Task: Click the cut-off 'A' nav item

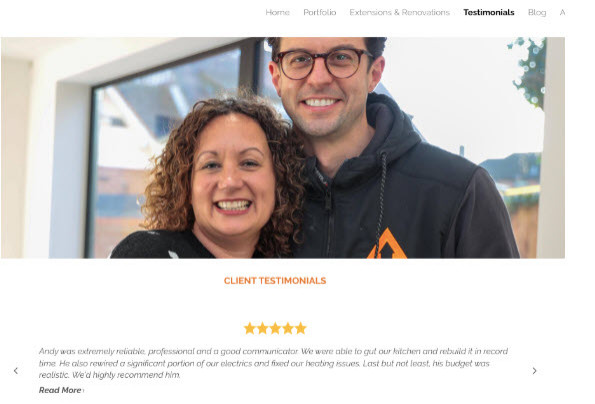Action: (562, 13)
